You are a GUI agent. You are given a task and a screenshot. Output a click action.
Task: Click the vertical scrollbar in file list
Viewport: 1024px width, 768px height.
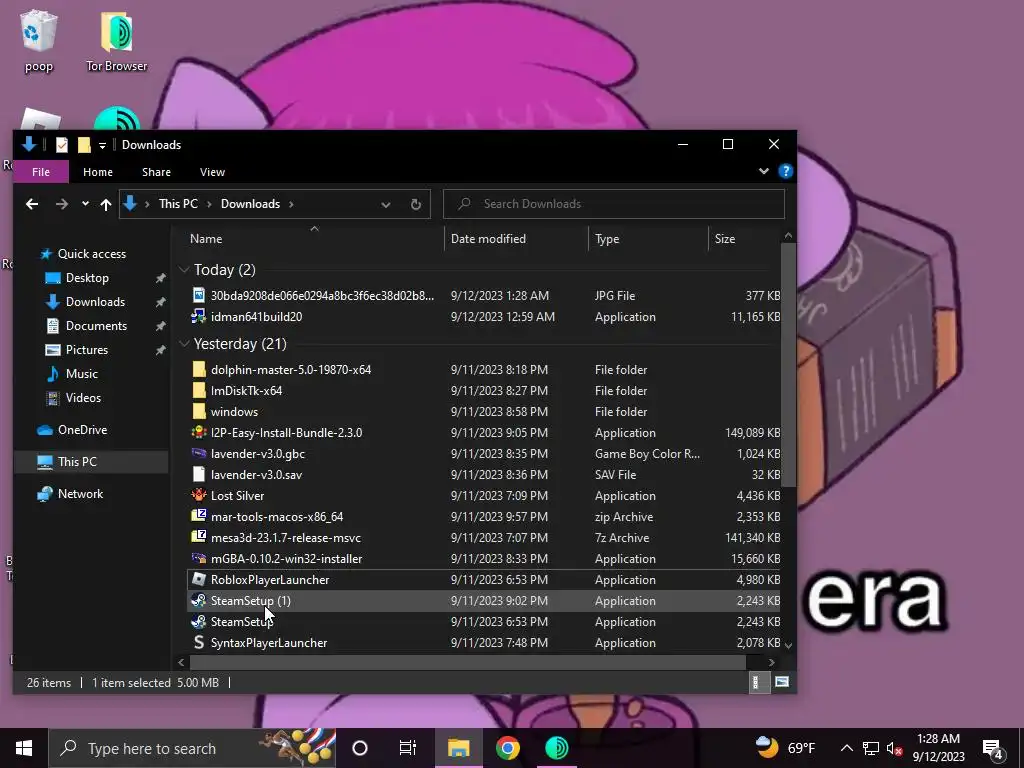tap(788, 366)
